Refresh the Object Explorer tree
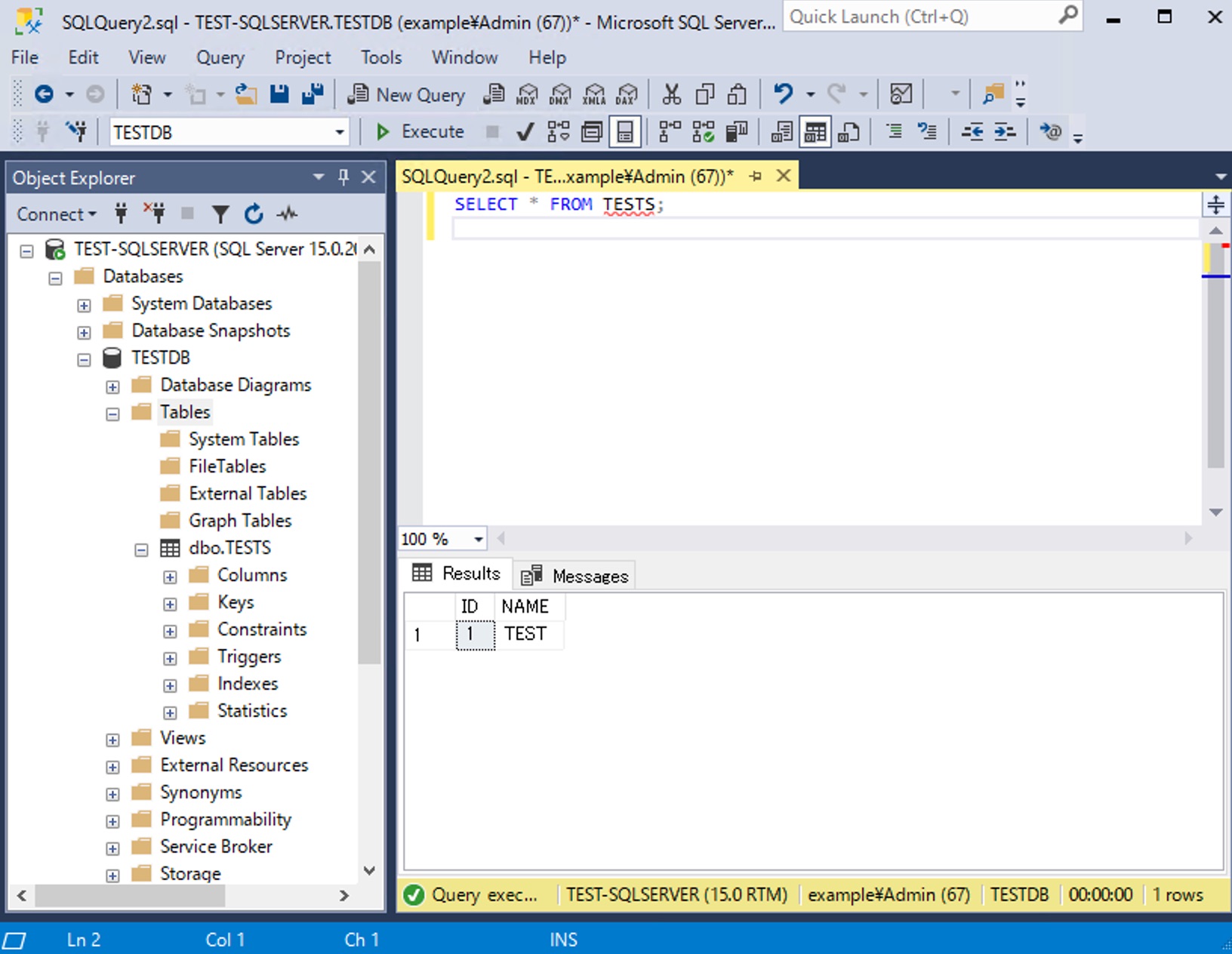The height and width of the screenshot is (954, 1232). pos(253,214)
